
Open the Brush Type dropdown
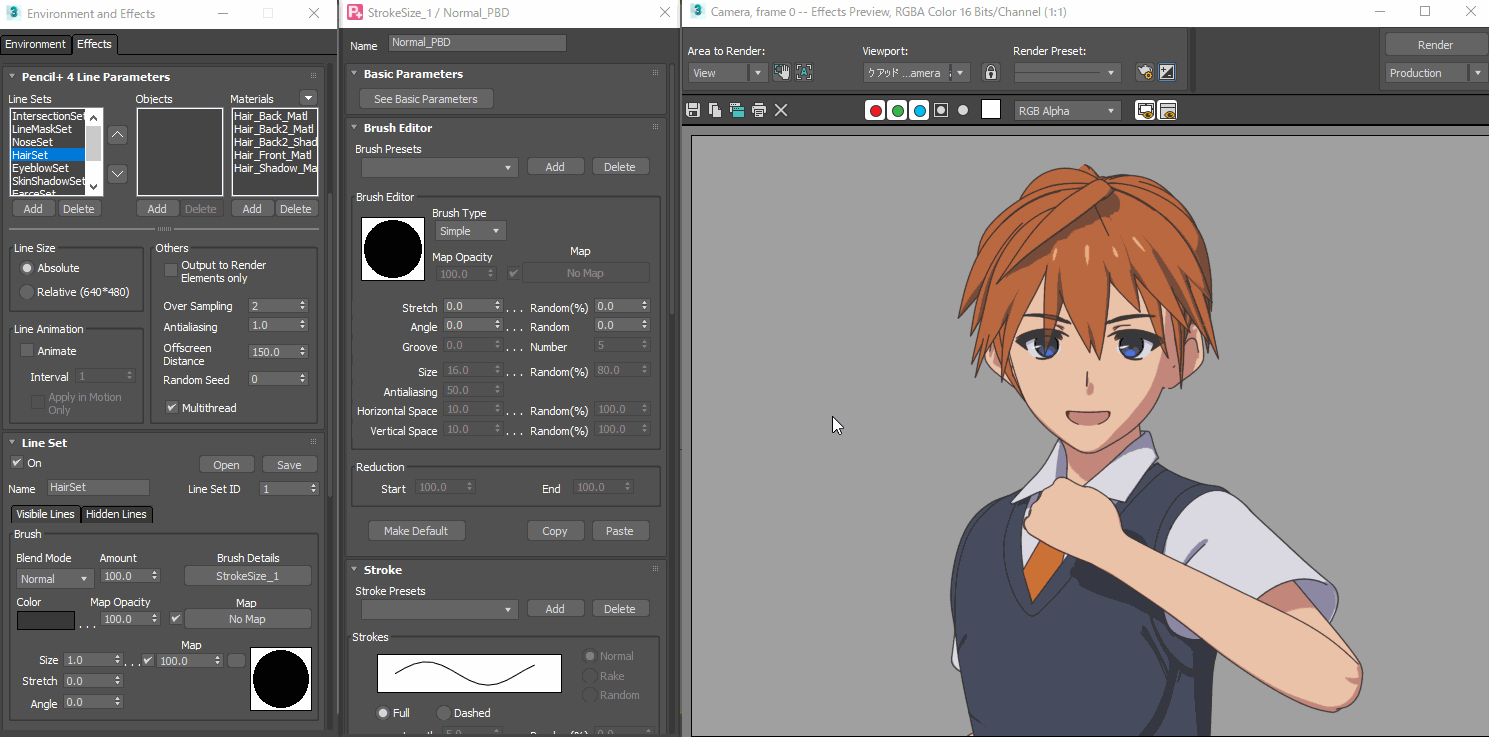(470, 231)
